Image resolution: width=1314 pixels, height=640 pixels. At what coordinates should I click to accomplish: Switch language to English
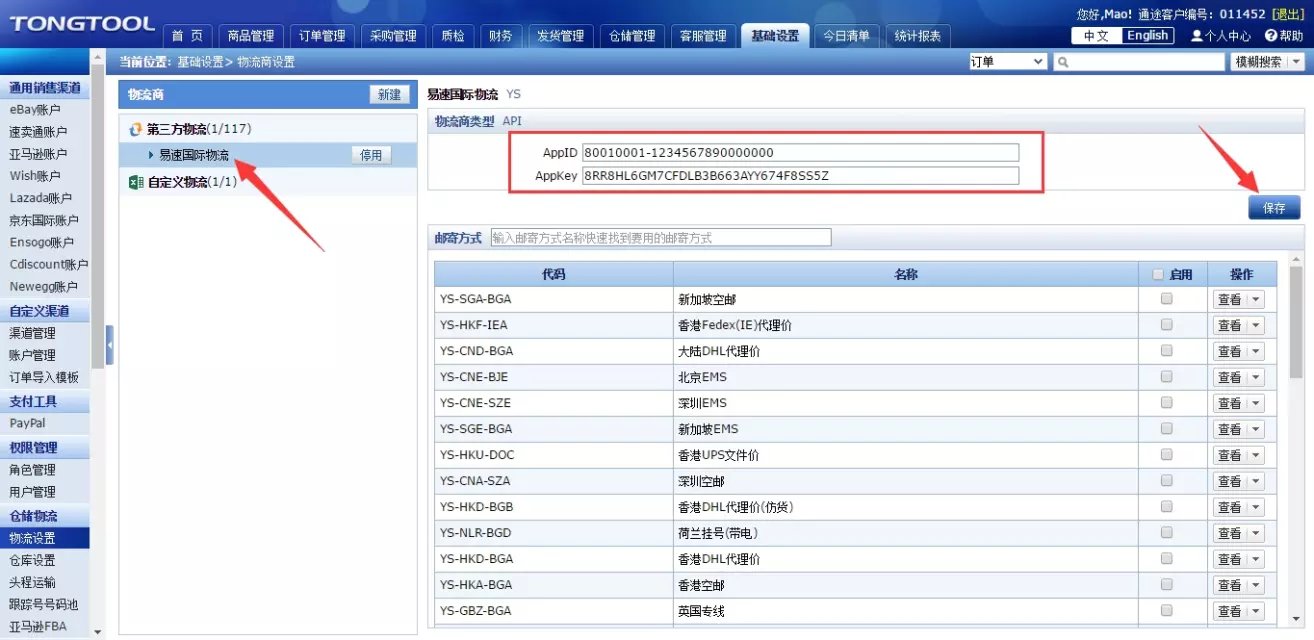pos(1147,36)
